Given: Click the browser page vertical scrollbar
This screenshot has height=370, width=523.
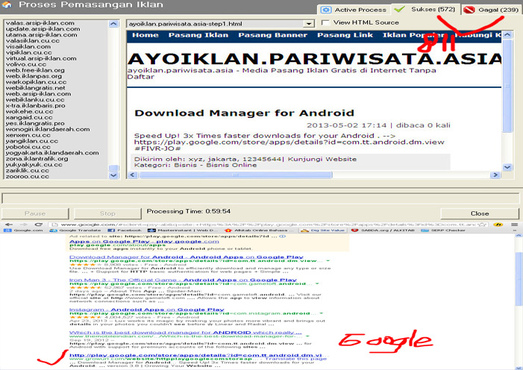Looking at the screenshot, I should [x=519, y=279].
